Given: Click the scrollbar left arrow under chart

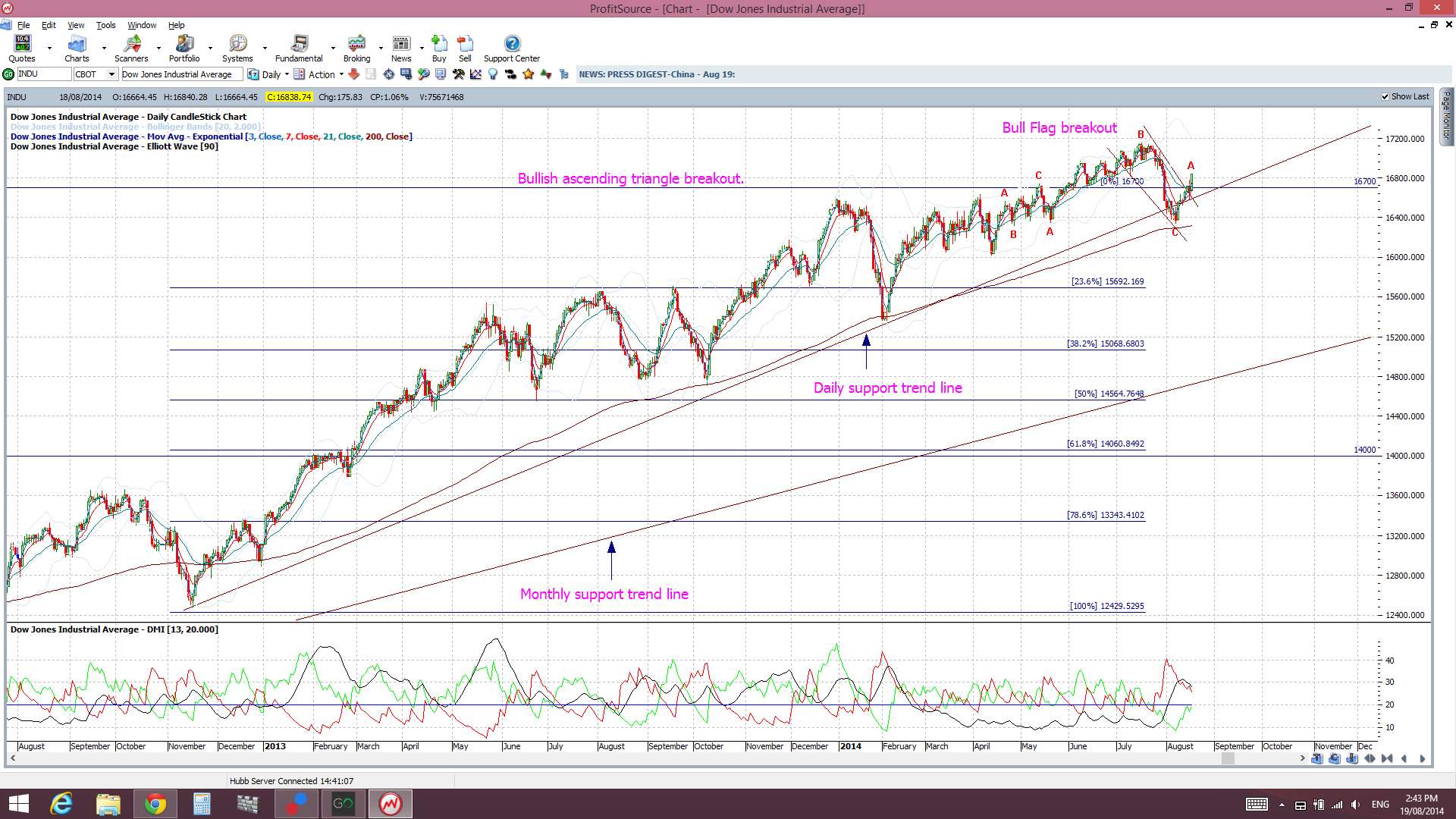Looking at the screenshot, I should (x=13, y=758).
